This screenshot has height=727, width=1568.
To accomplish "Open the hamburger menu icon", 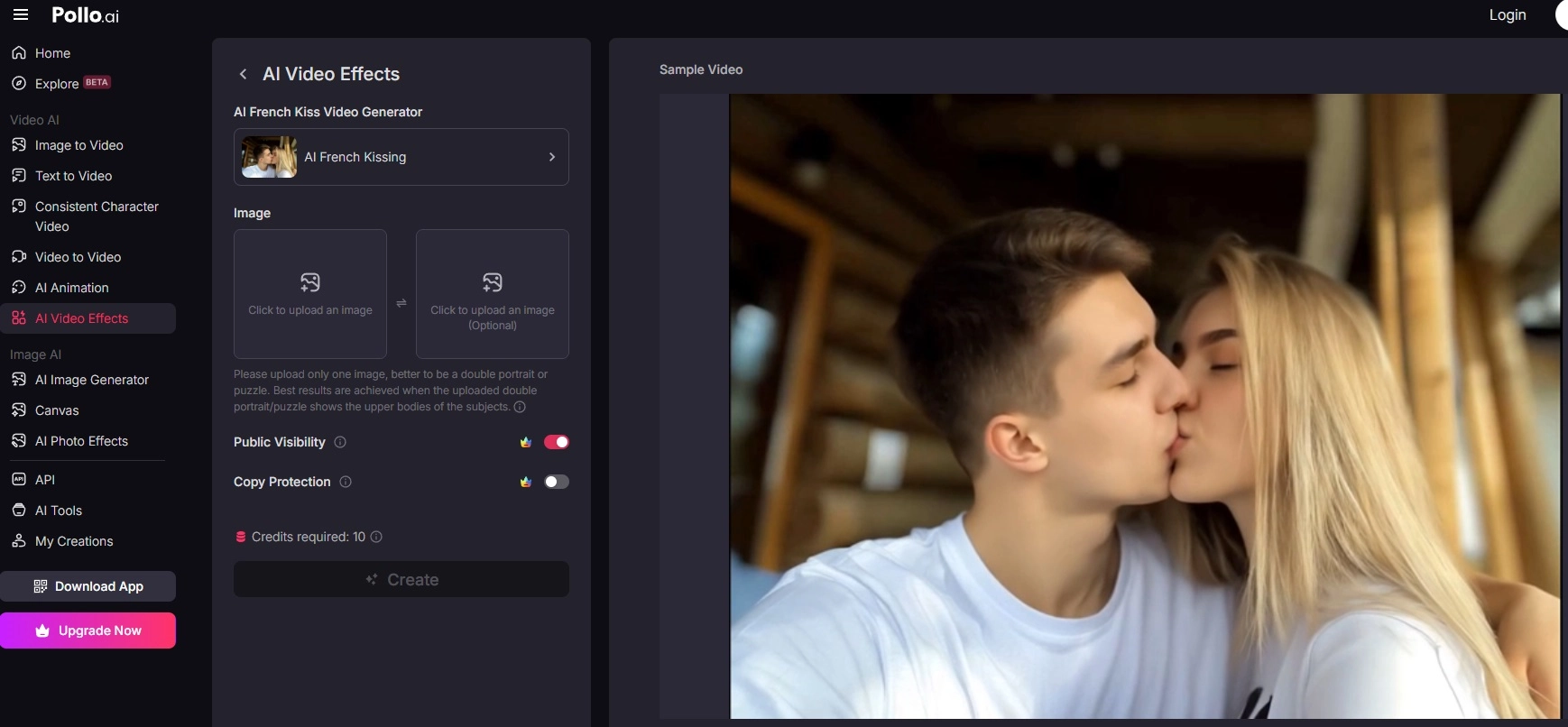I will pyautogui.click(x=21, y=14).
